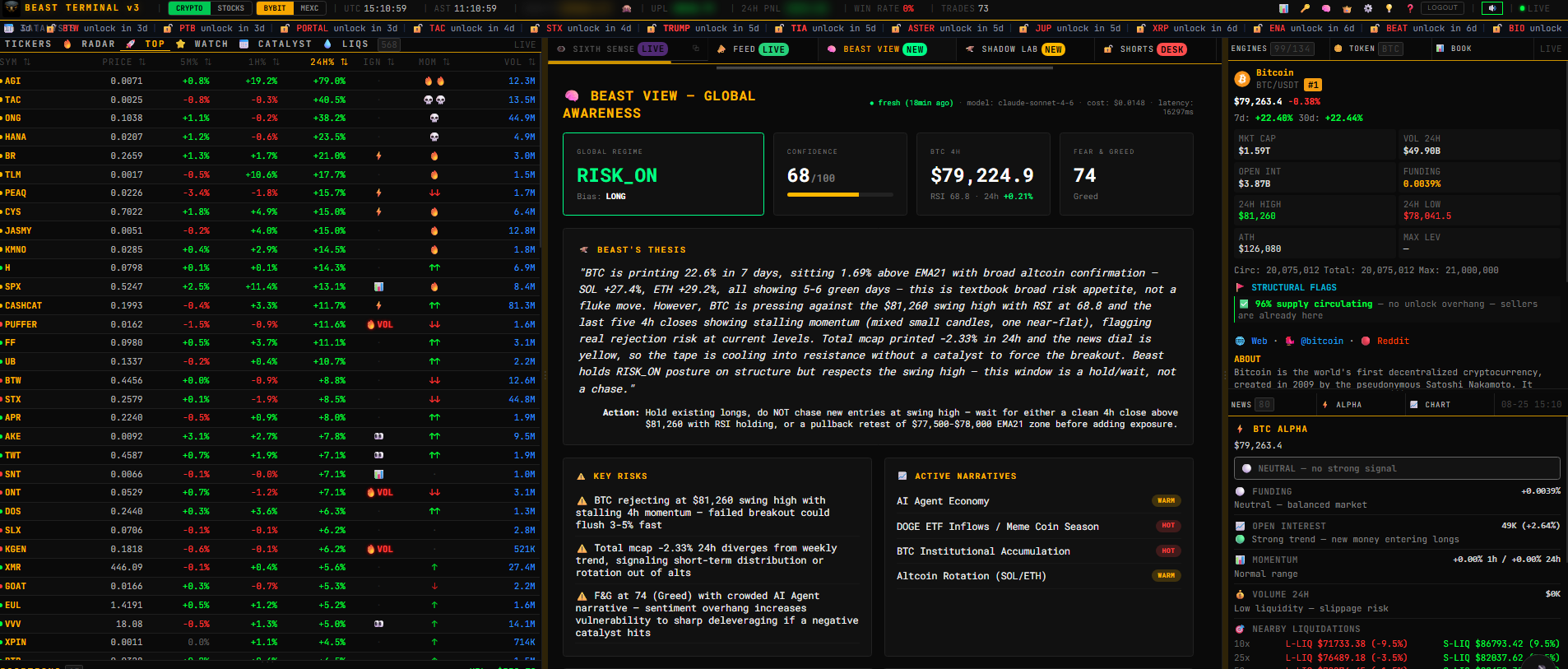This screenshot has width=1568, height=669.
Task: Click the #1 rank badge next to BTC/USDT
Action: pos(1313,85)
